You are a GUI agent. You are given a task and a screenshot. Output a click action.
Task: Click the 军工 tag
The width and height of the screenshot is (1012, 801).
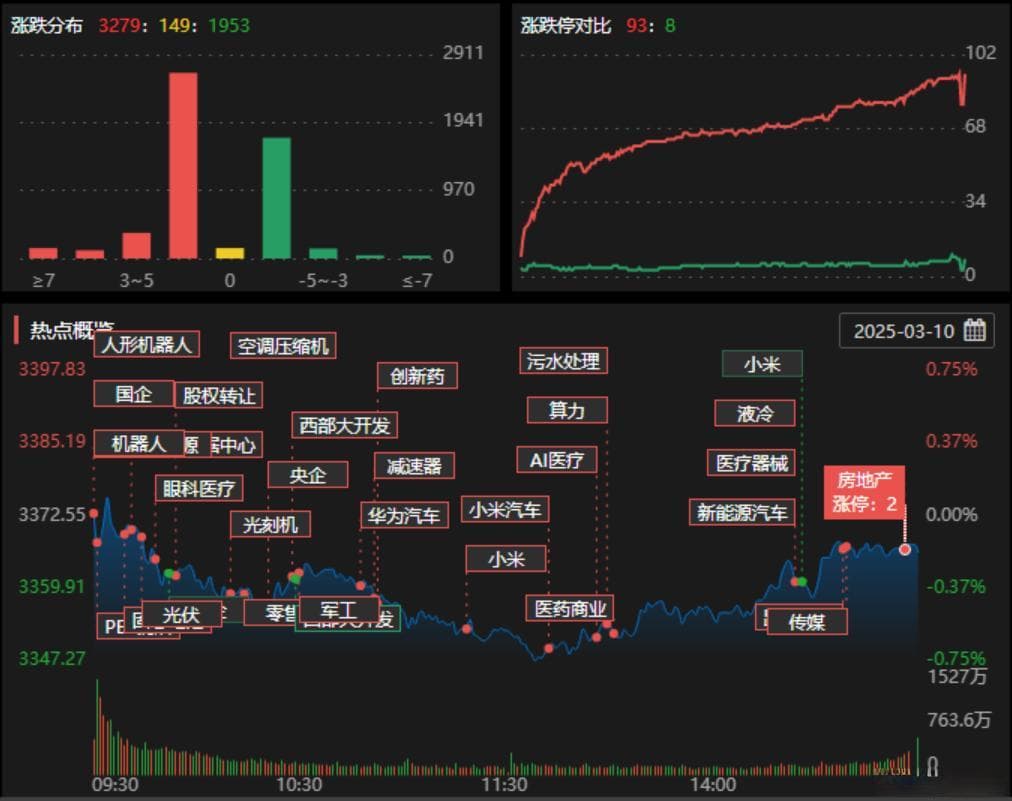click(339, 609)
